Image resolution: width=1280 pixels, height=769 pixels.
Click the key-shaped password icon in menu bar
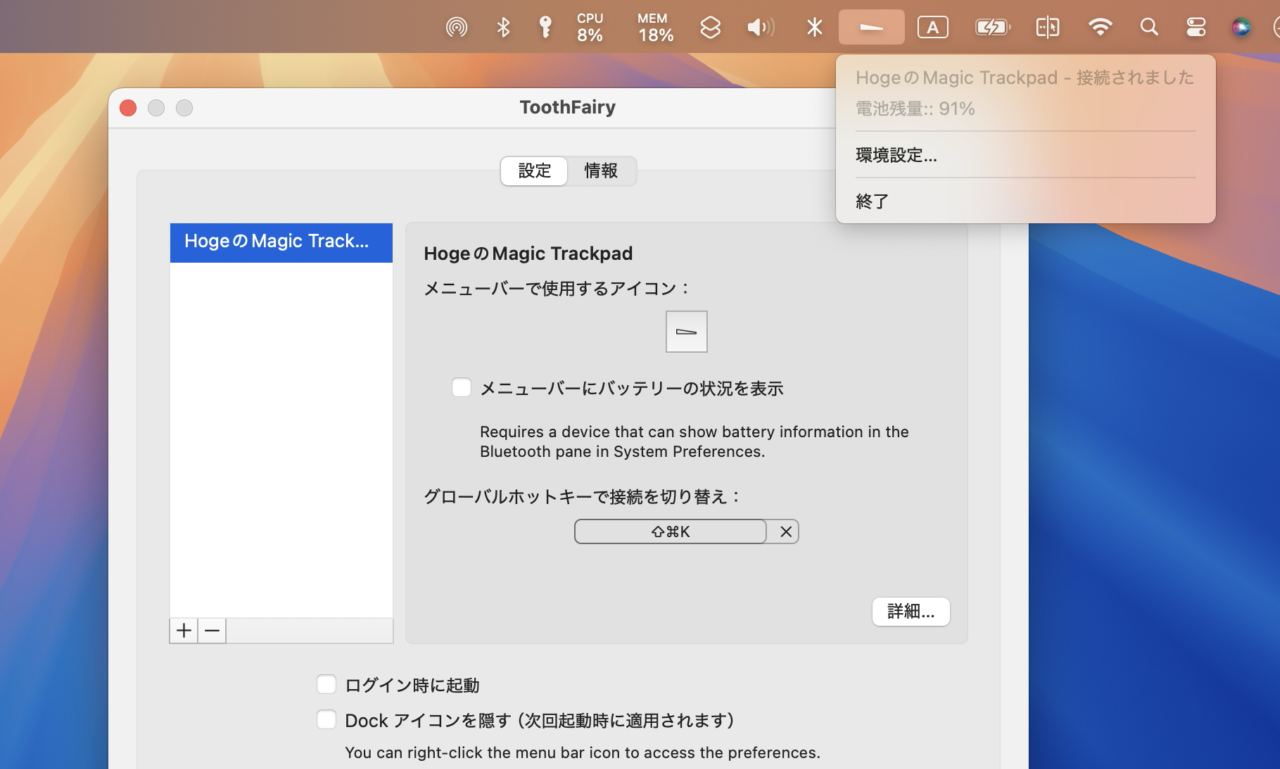coord(545,27)
